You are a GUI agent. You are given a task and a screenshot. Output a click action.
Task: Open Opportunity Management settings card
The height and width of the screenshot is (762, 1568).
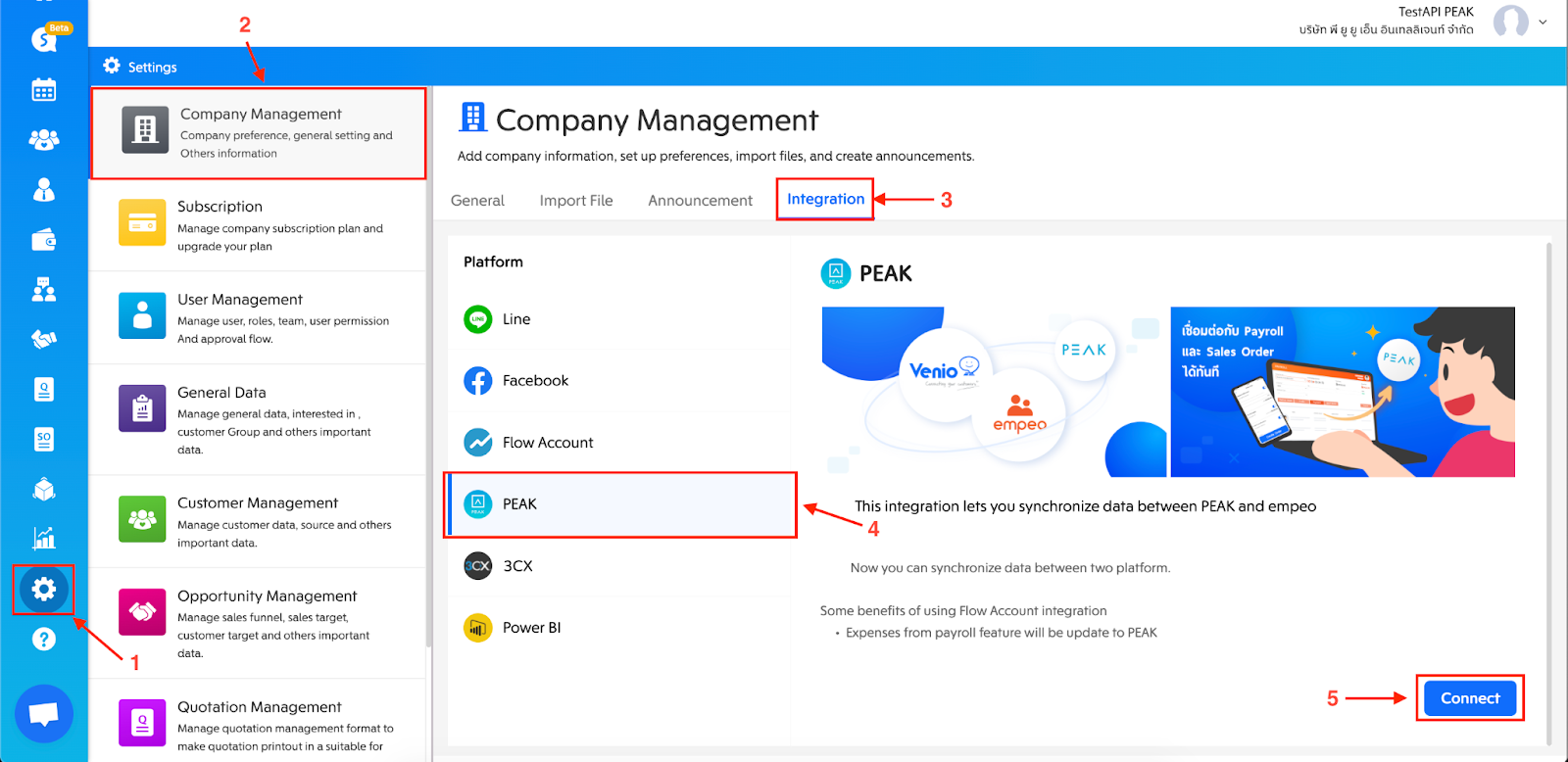[259, 624]
